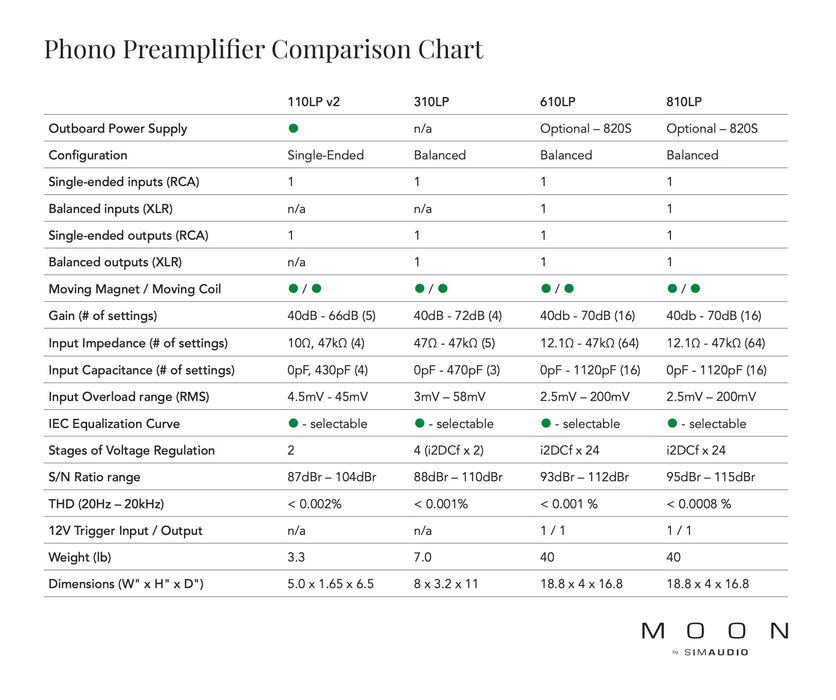
Task: Click the "Optional – 820S" text under 610LP
Action: [586, 128]
